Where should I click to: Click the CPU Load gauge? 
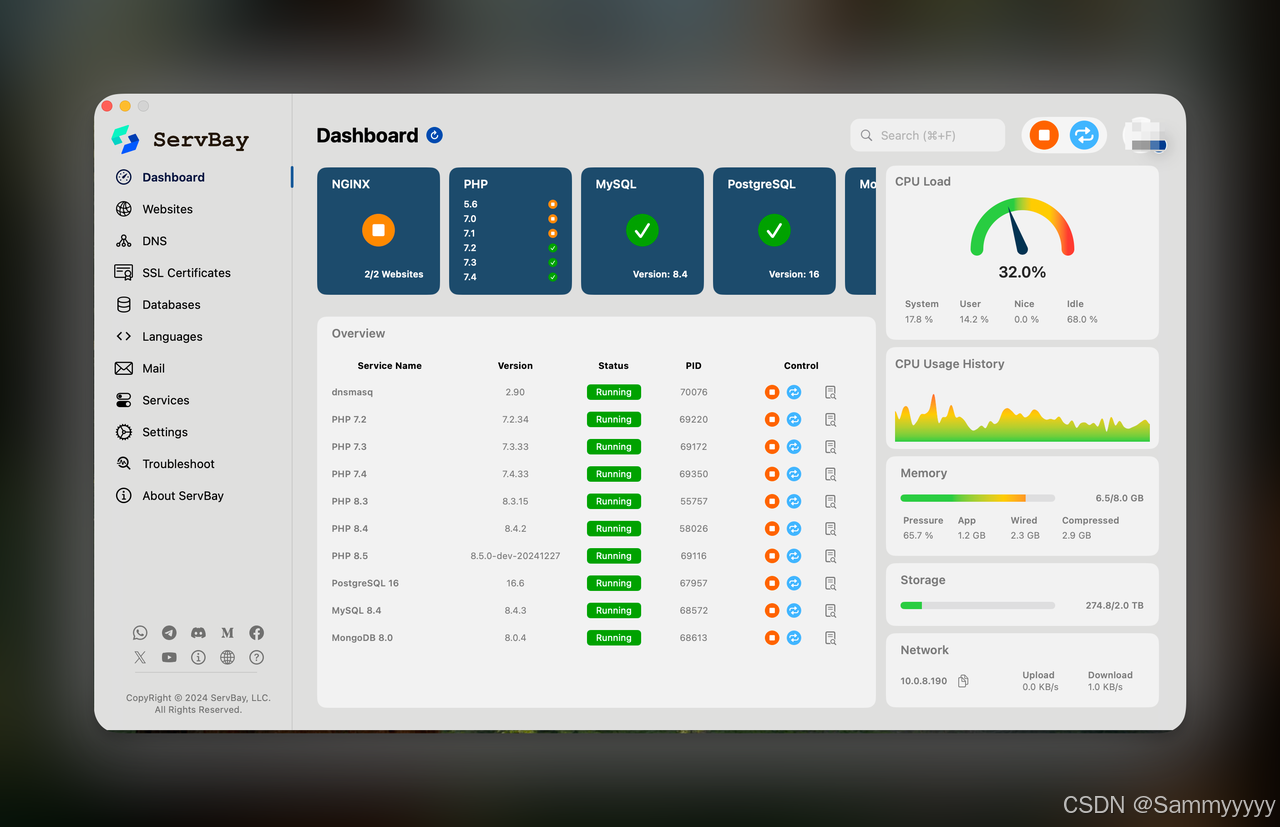point(1022,227)
